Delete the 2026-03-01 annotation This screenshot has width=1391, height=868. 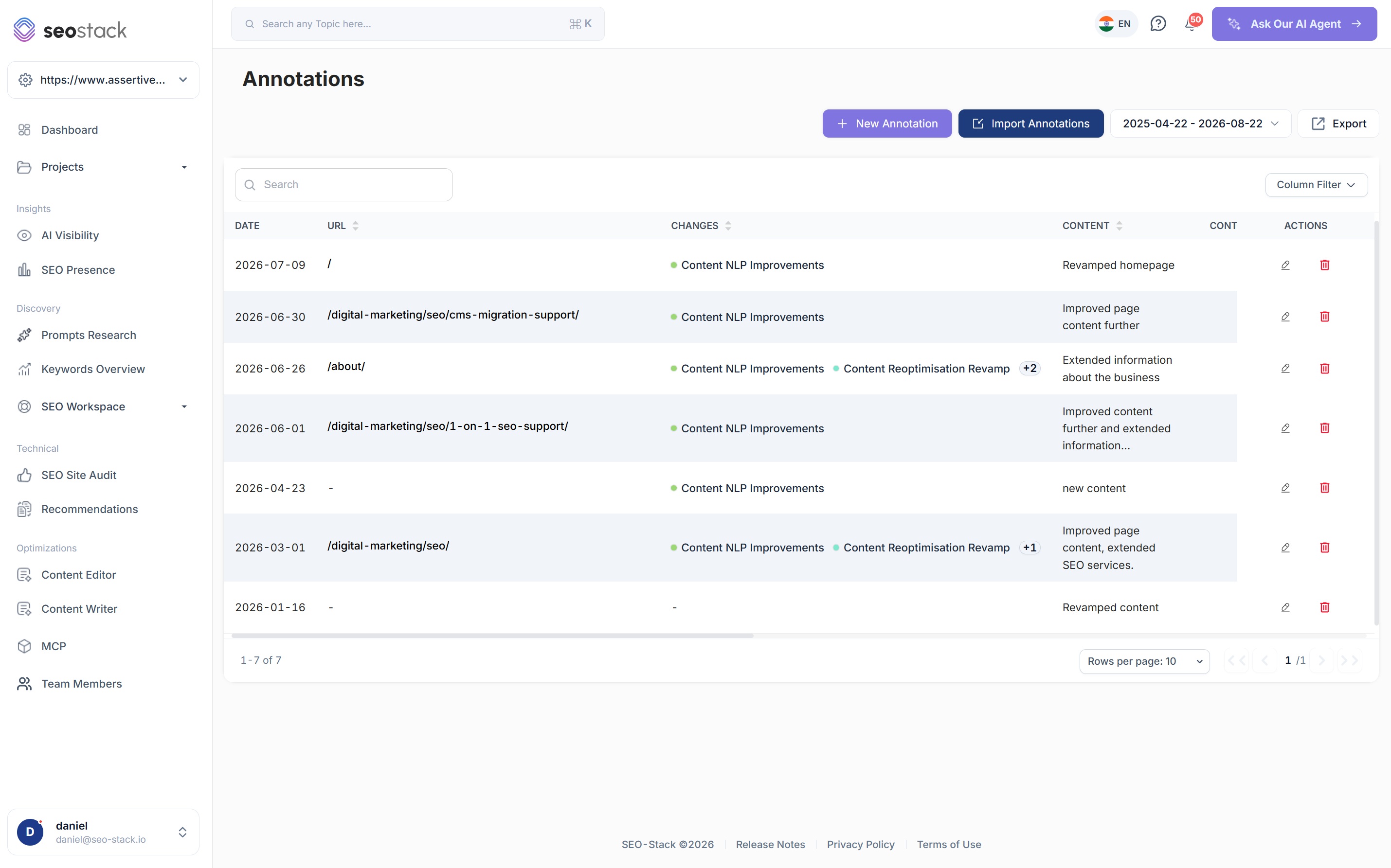click(1324, 548)
